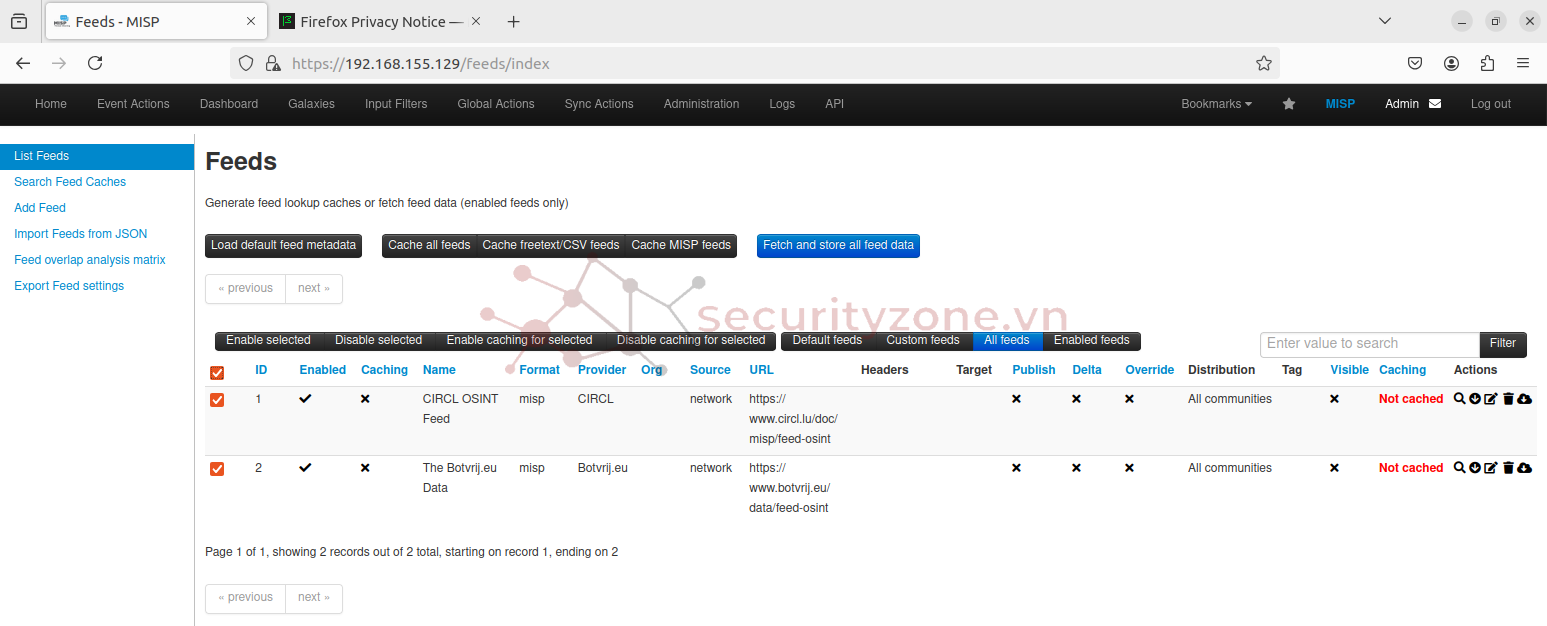Go to the Dashboard page
Viewport: 1547px width, 626px height.
click(x=229, y=104)
